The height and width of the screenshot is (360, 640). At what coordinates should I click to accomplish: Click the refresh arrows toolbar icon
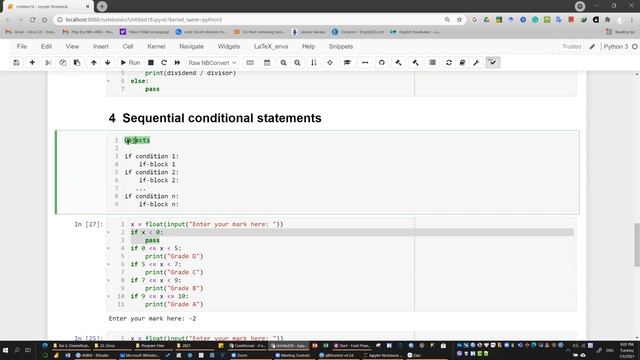449,62
